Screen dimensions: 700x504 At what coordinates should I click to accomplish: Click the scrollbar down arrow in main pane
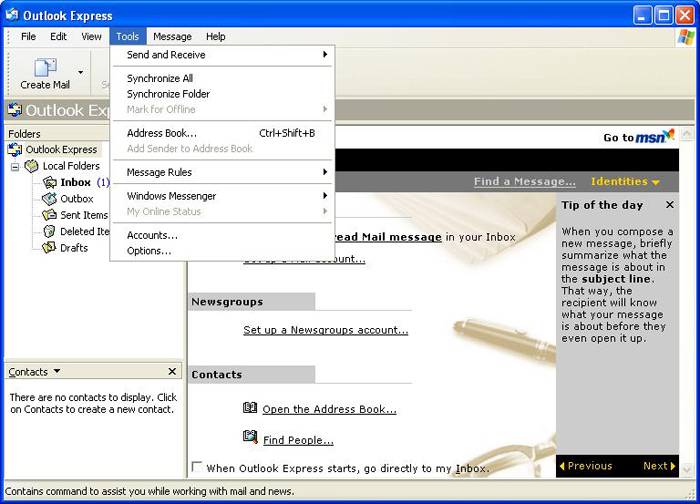(687, 469)
